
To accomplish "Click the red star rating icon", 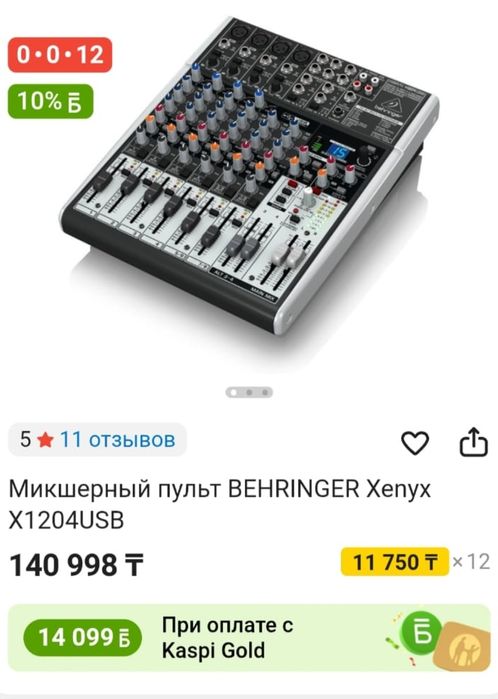I will tap(45, 440).
